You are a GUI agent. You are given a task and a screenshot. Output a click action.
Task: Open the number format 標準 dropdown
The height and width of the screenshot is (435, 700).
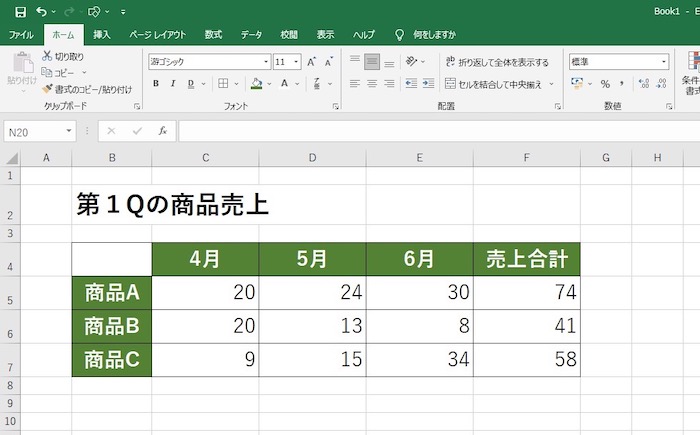(x=664, y=62)
